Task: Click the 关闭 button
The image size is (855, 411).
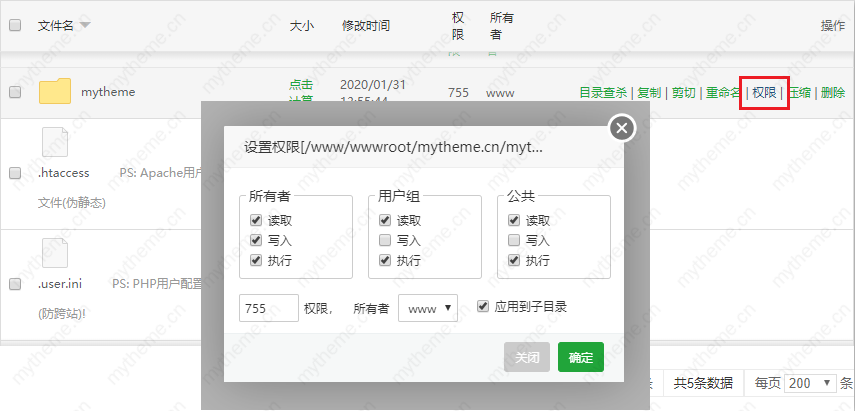Action: click(x=527, y=357)
